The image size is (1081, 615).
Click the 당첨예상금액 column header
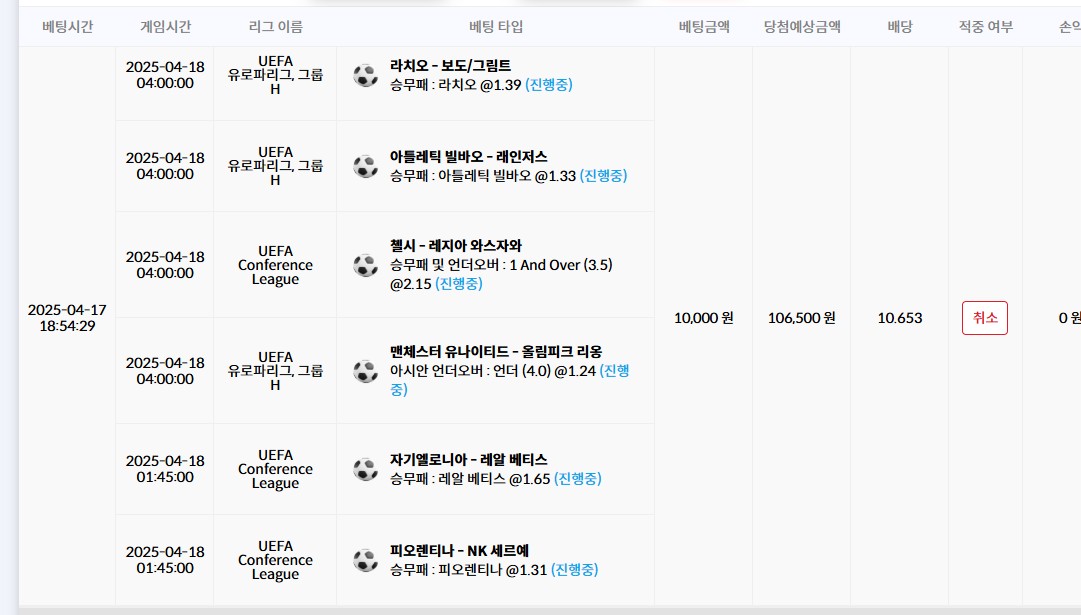pos(802,27)
